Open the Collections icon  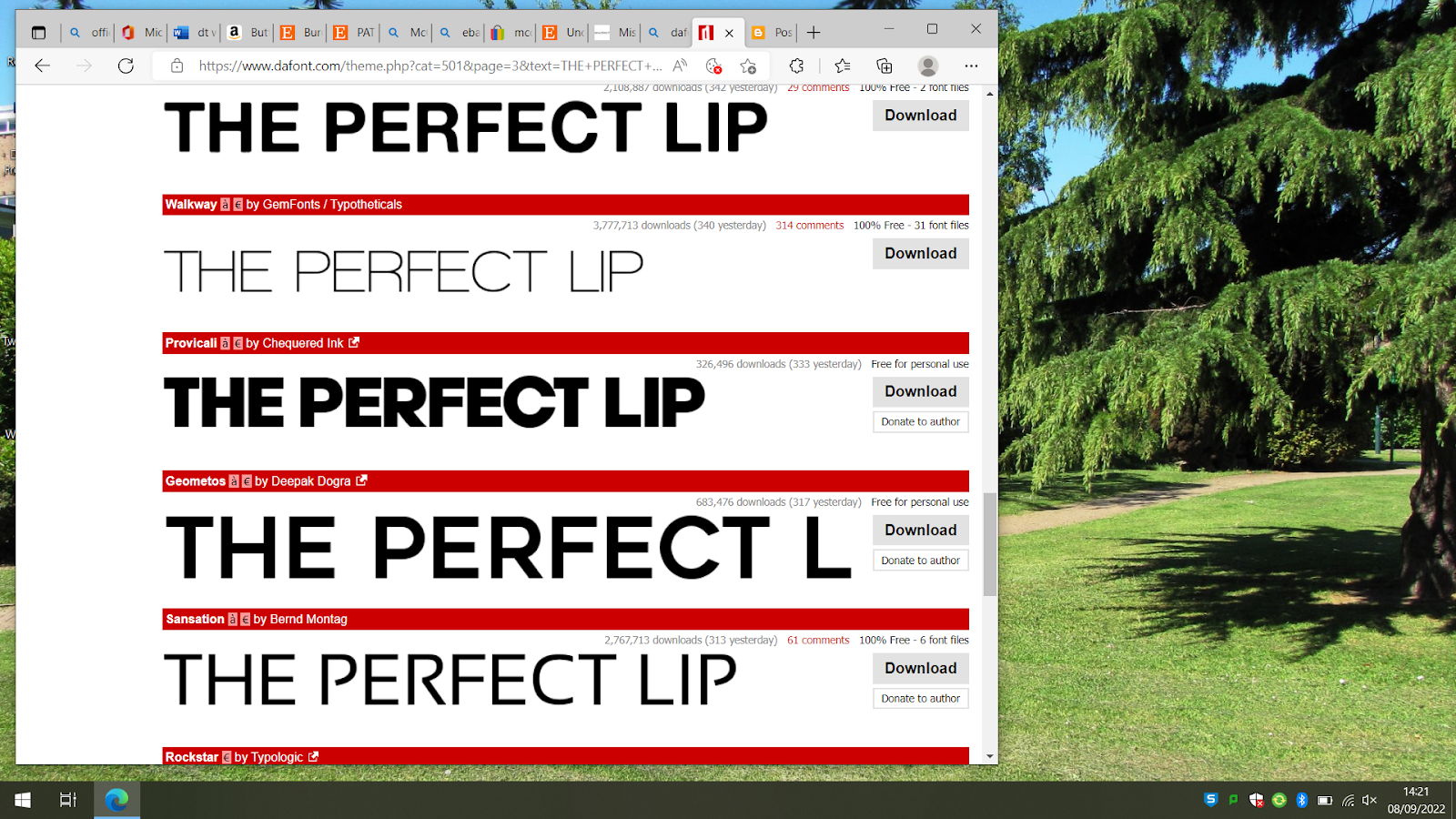tap(885, 66)
